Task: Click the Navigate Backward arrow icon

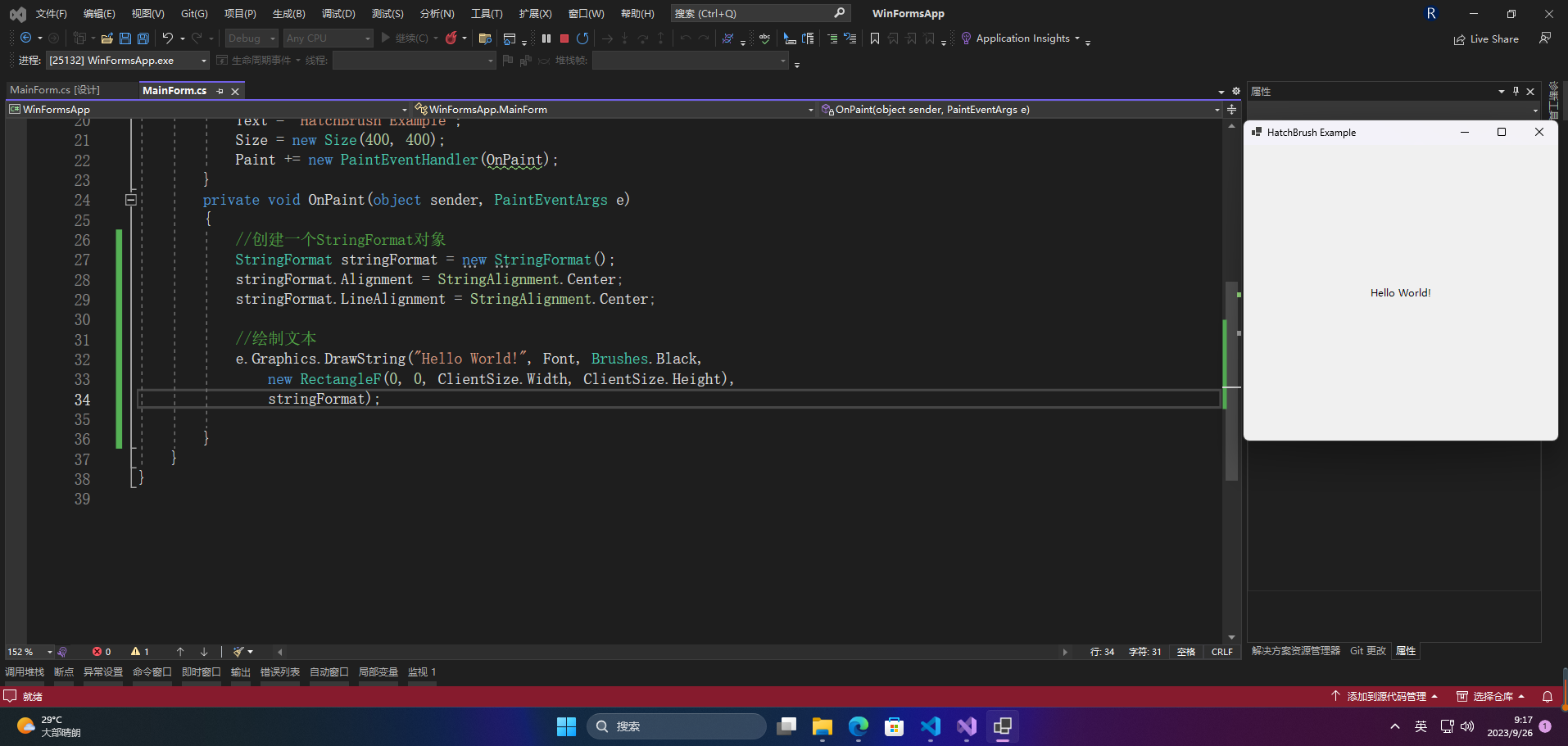Action: (x=25, y=38)
